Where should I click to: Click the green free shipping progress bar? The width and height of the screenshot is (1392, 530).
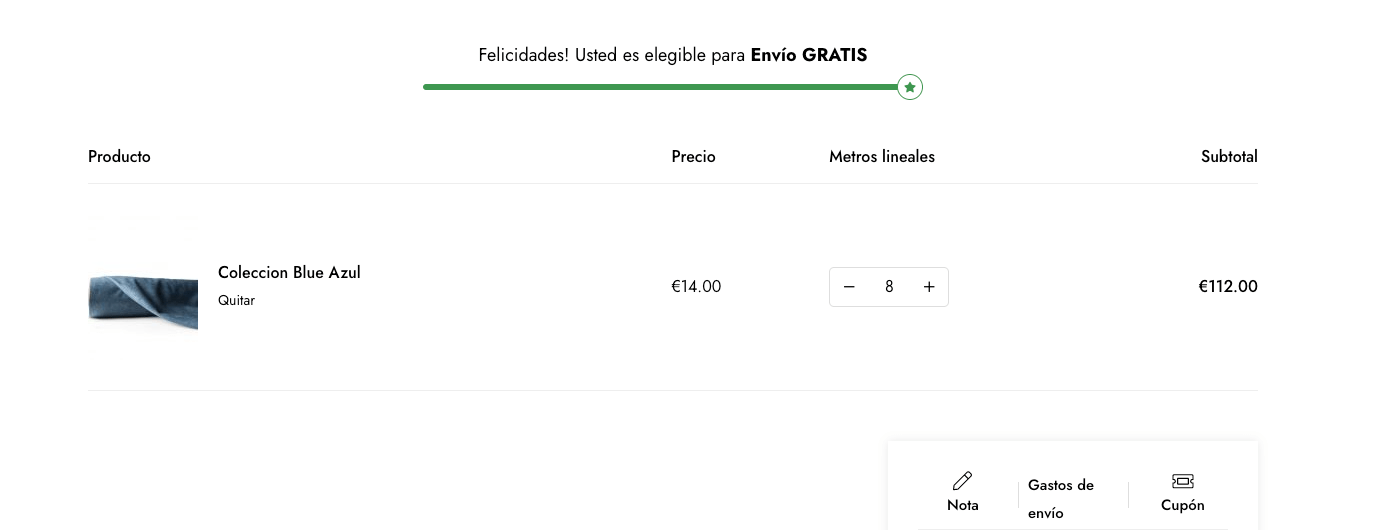(660, 87)
